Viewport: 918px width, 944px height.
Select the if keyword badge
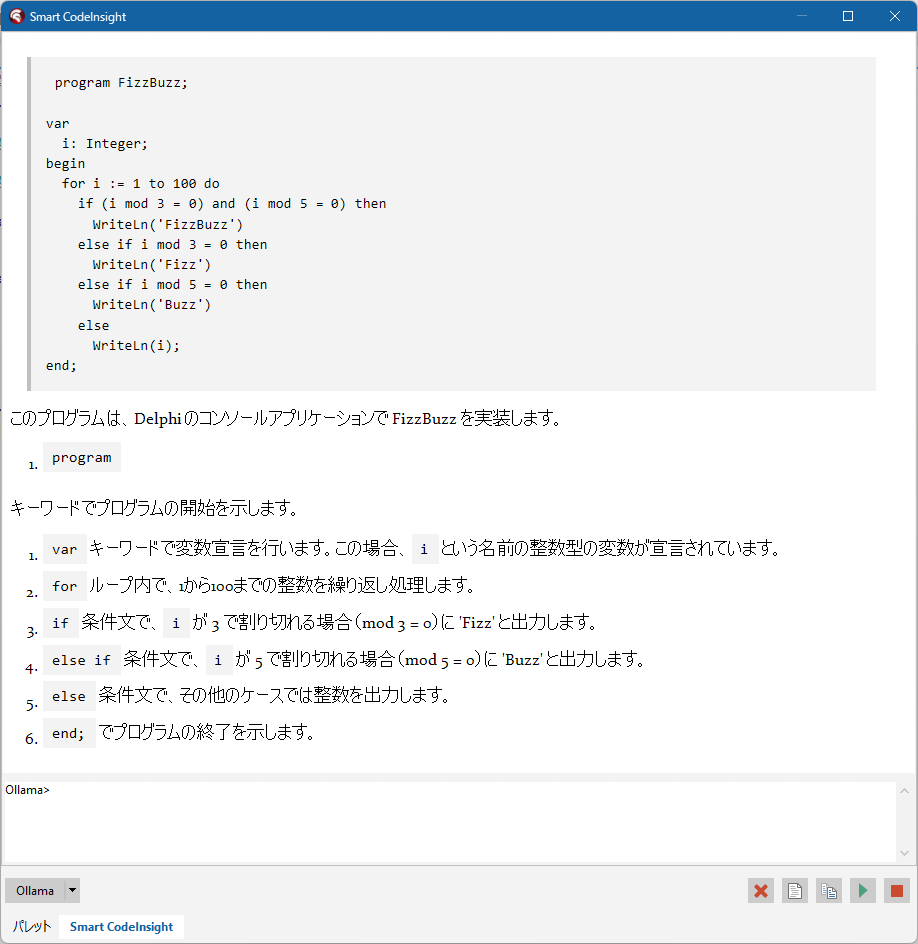pyautogui.click(x=60, y=622)
